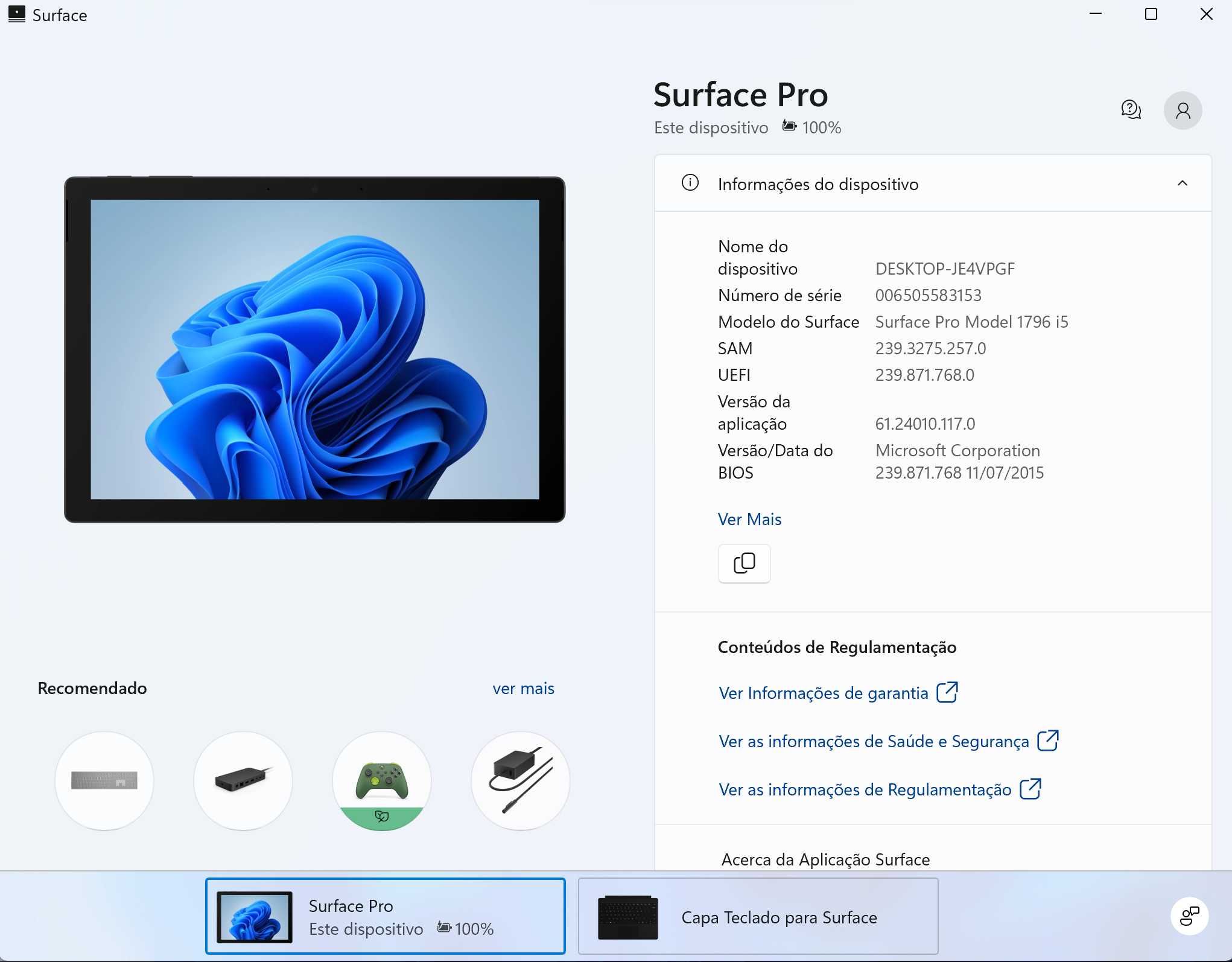Collapse the Informações do dispositivo section
This screenshot has width=1232, height=962.
point(1182,183)
